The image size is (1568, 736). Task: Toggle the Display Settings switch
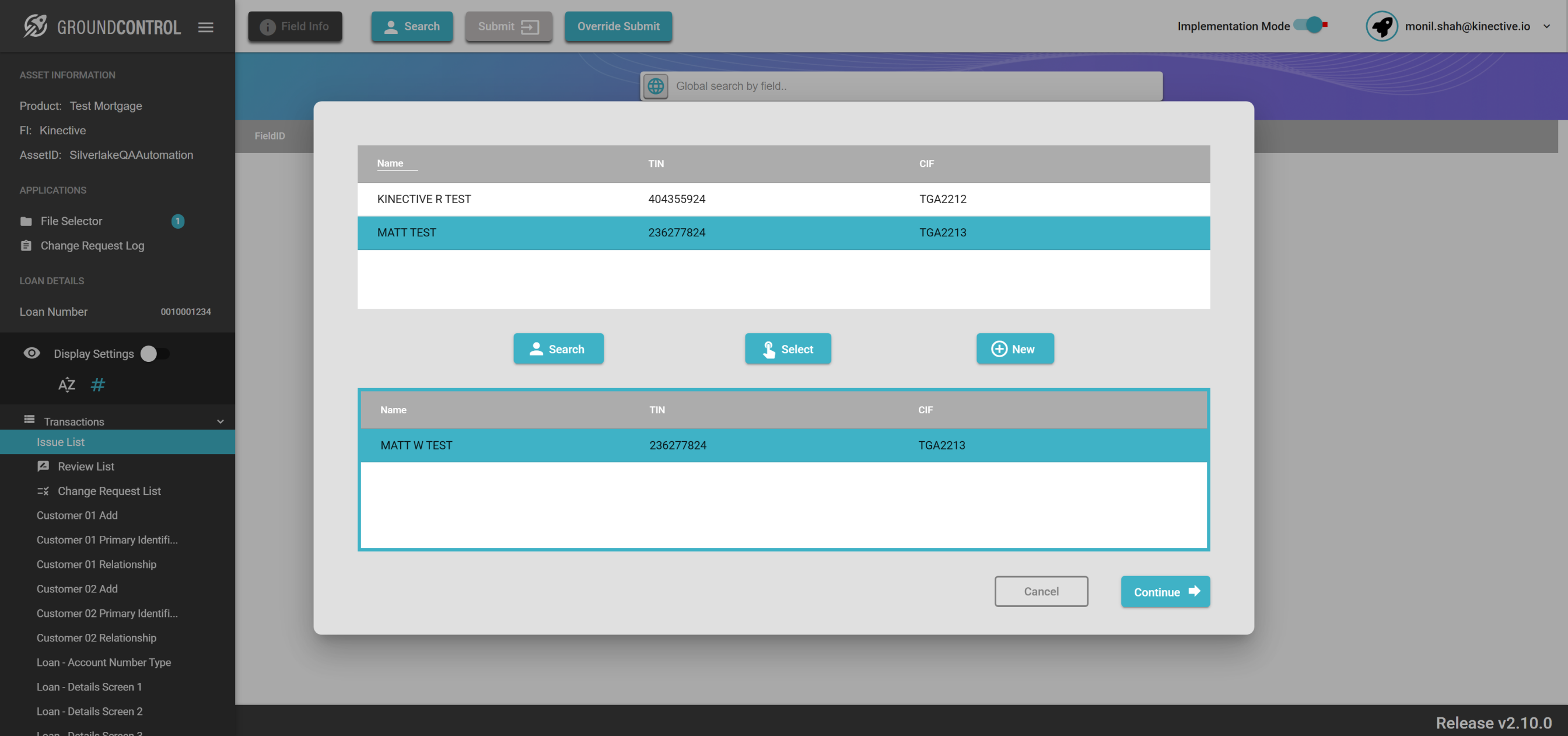point(155,353)
